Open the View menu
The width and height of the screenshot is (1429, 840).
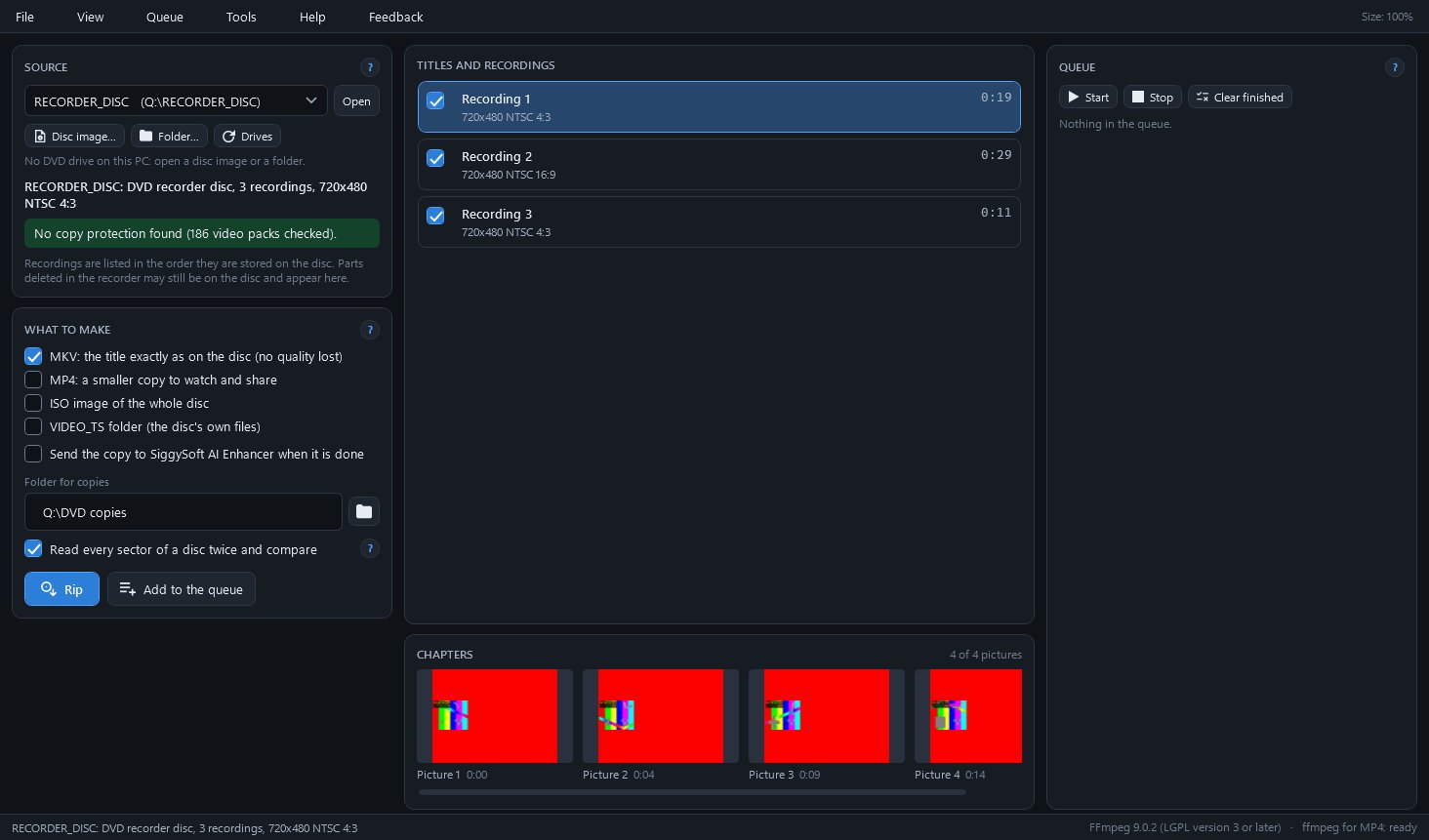tap(90, 17)
